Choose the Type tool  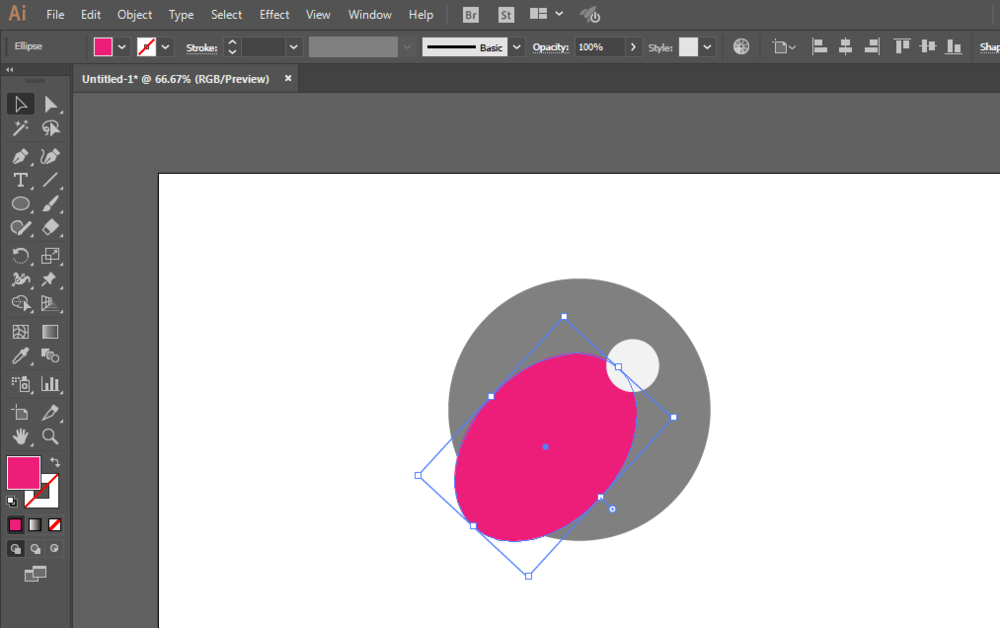pos(20,180)
